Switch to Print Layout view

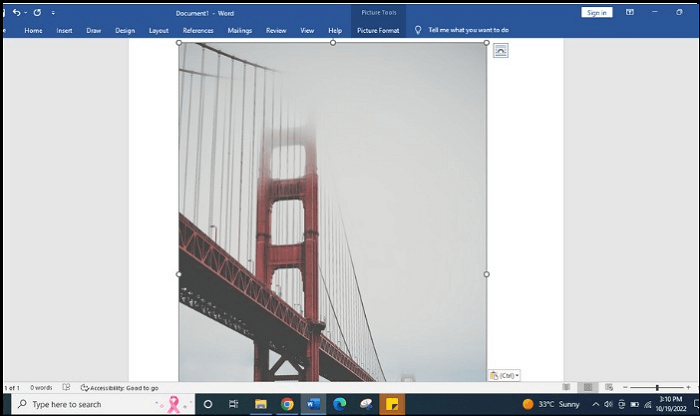pos(587,387)
